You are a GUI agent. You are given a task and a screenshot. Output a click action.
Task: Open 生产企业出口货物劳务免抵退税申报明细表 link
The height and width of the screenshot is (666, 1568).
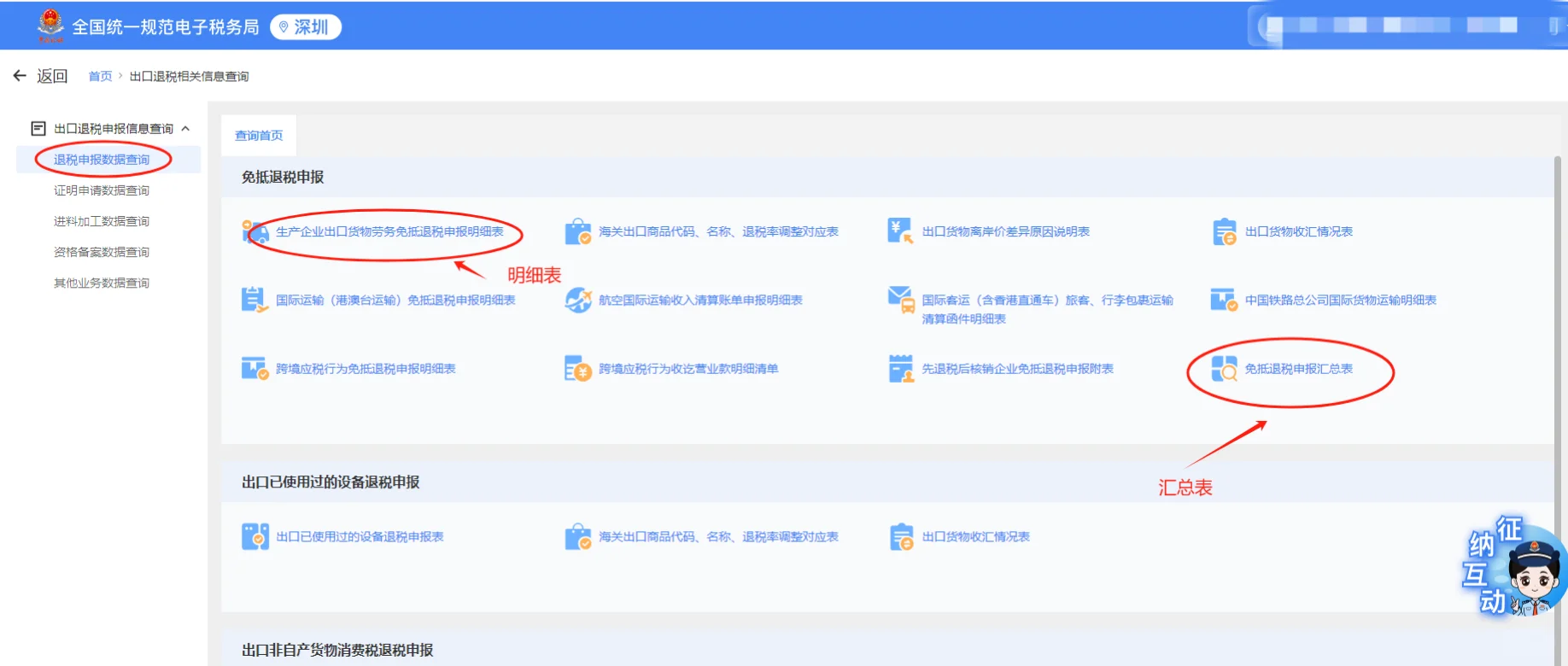389,231
